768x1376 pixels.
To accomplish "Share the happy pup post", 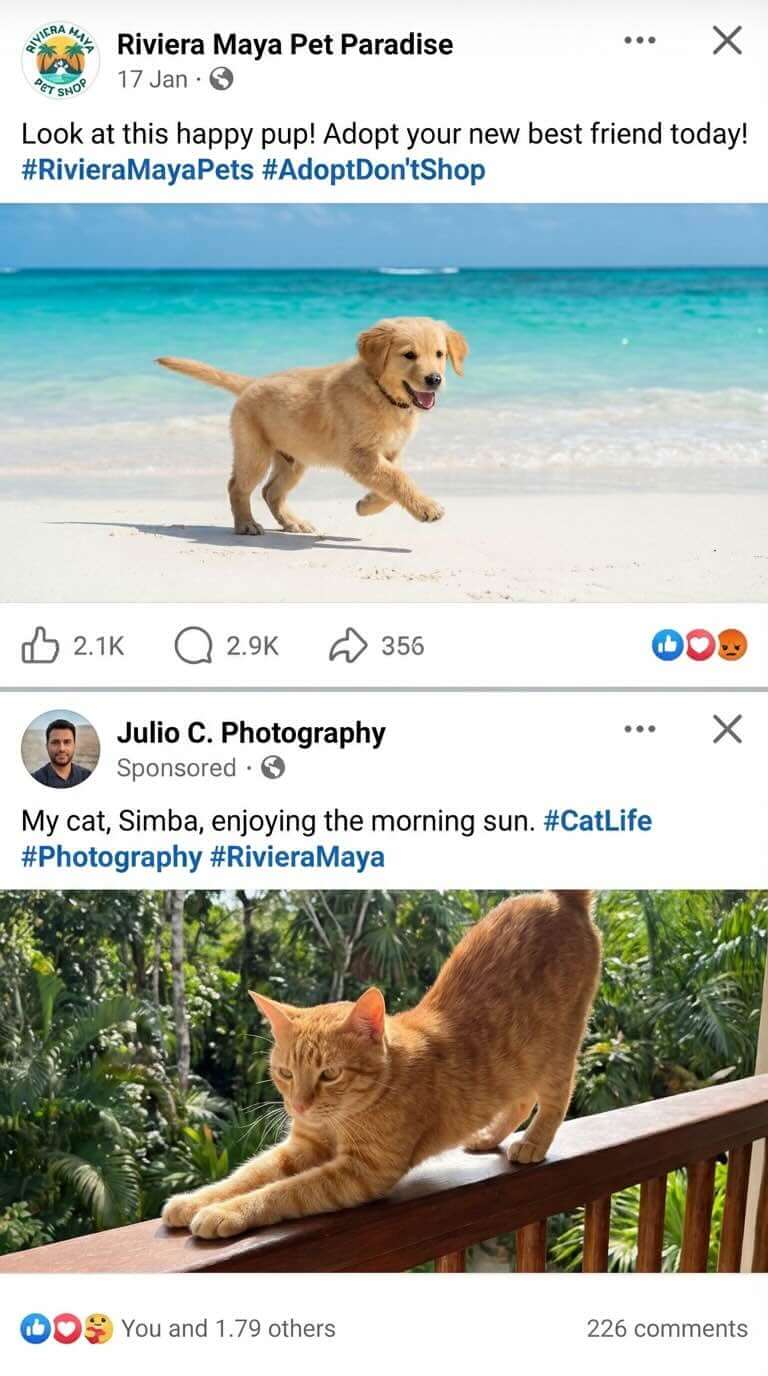I will click(x=376, y=646).
